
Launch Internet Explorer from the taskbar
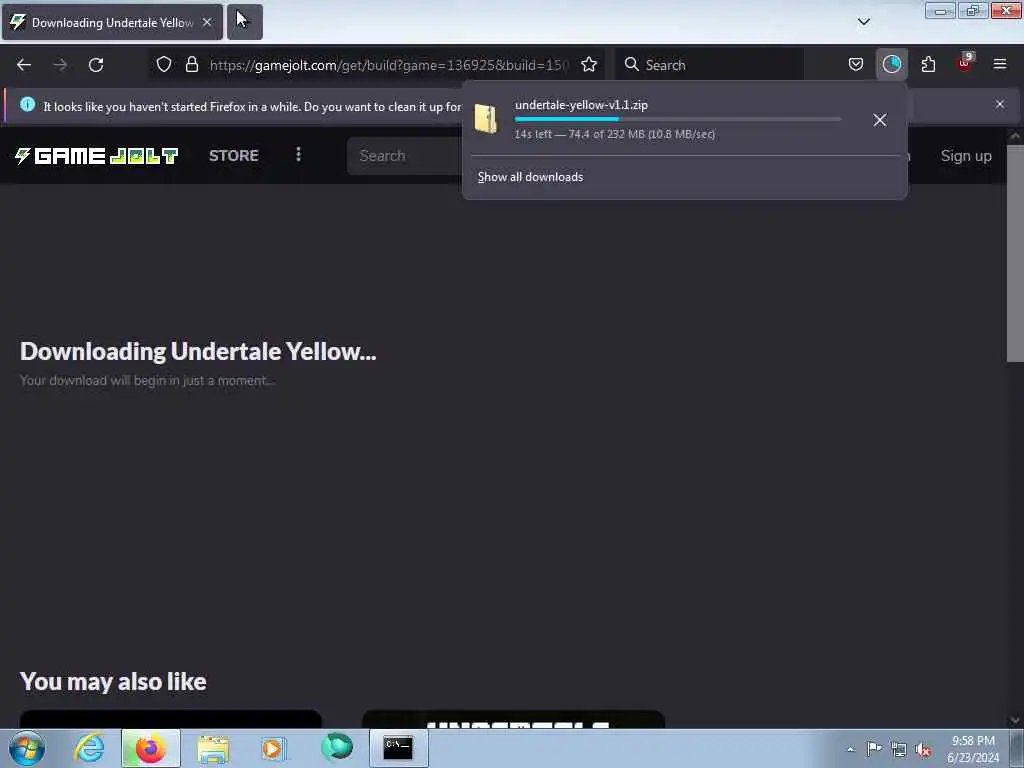click(89, 748)
